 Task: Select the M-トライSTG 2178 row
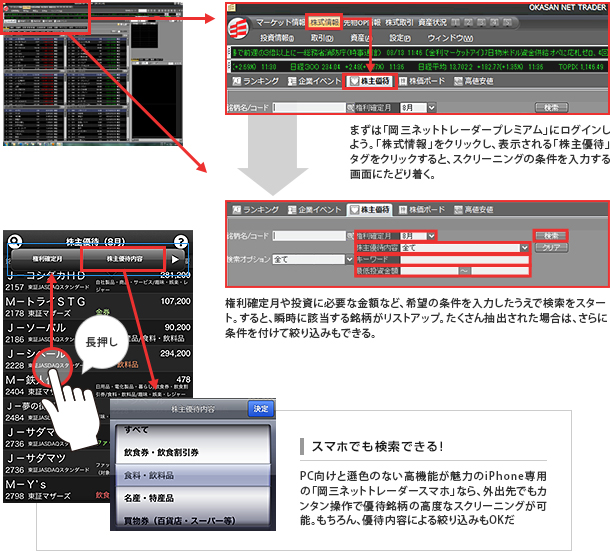coord(98,307)
